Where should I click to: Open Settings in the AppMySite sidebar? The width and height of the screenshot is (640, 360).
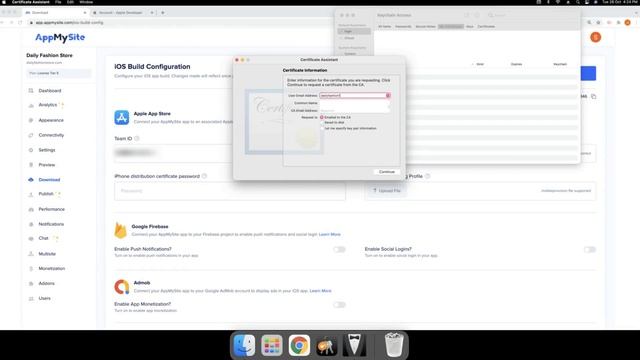pyautogui.click(x=47, y=150)
